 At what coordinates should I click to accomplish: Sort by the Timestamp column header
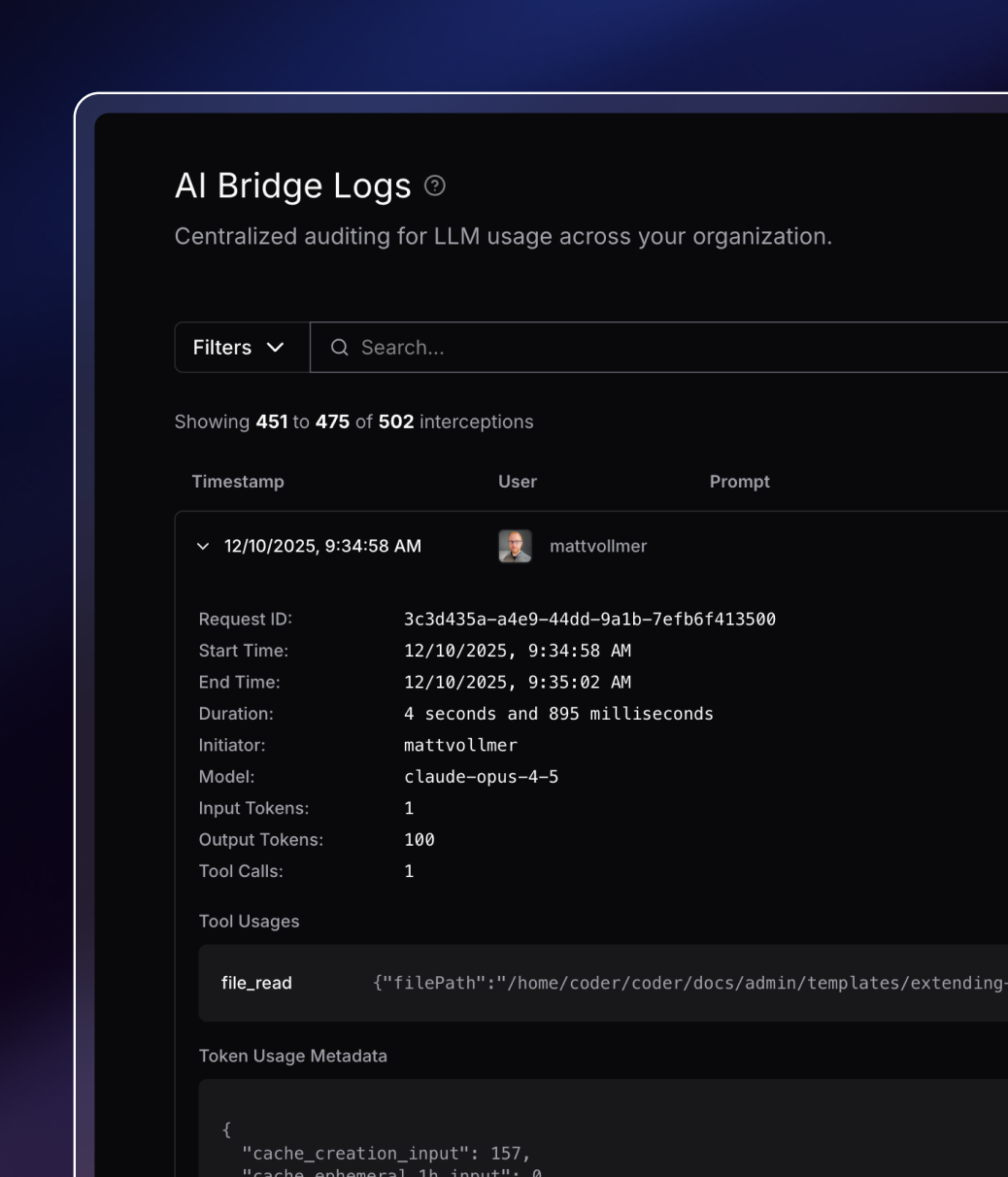238,481
